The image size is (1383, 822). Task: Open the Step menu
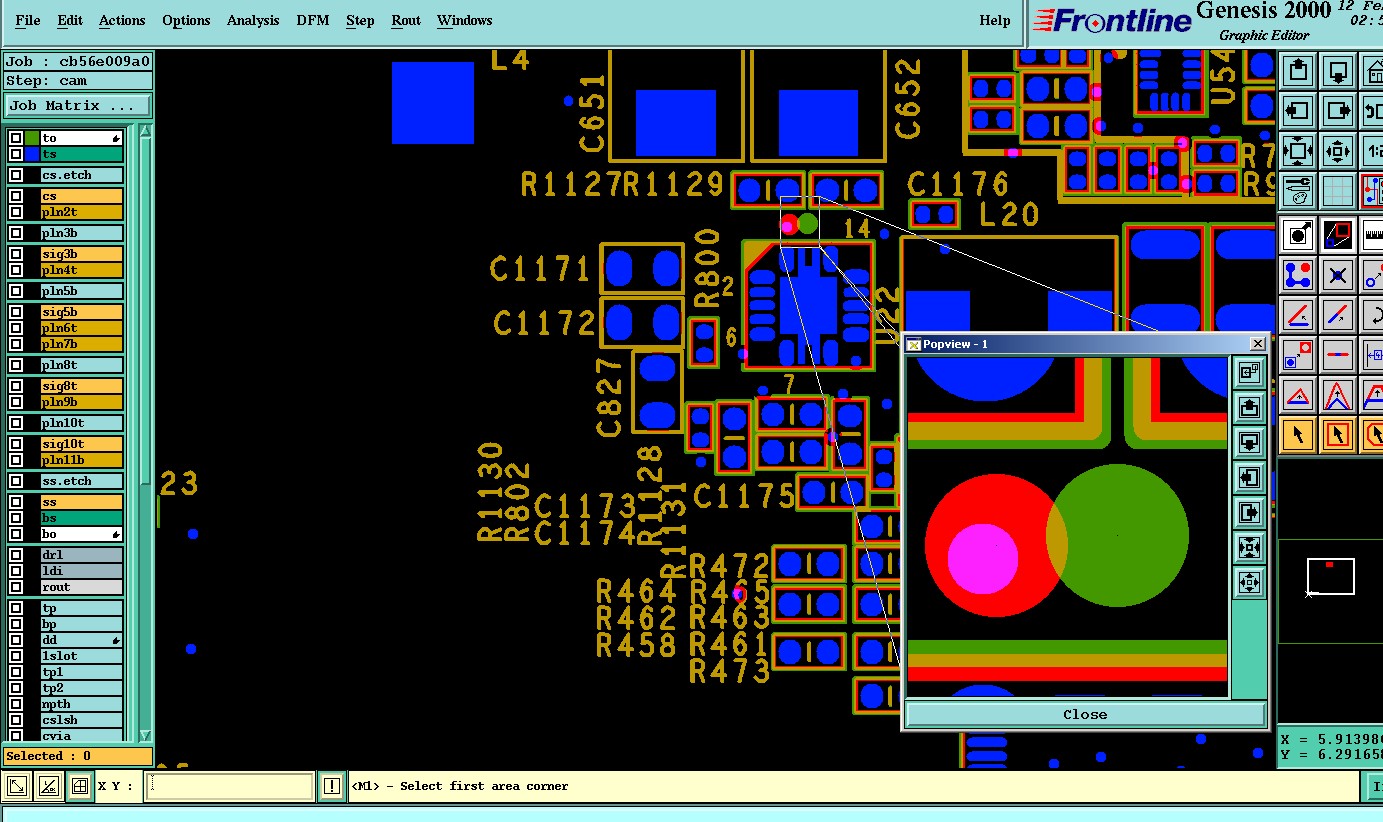point(360,20)
